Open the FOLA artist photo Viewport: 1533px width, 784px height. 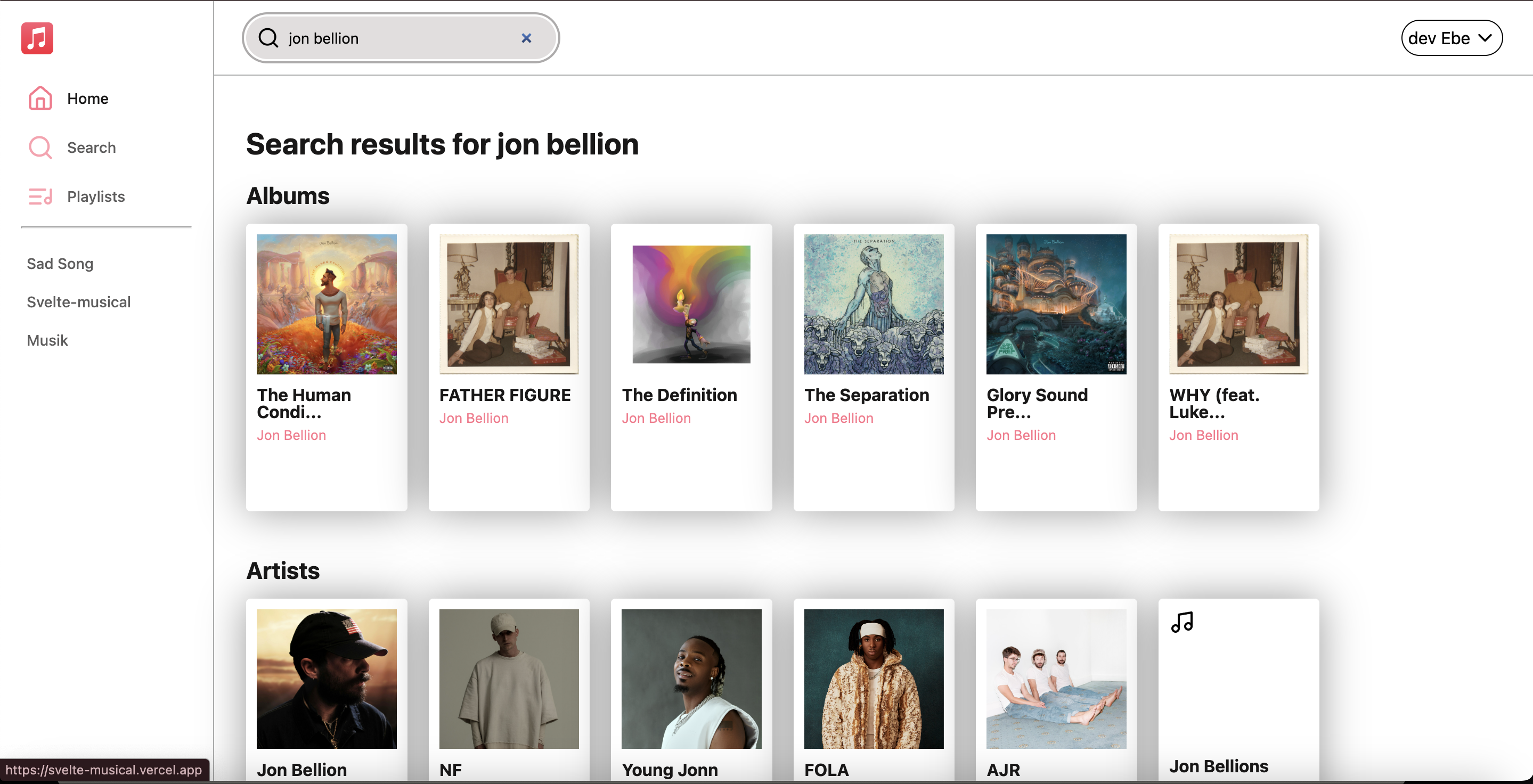pyautogui.click(x=874, y=679)
